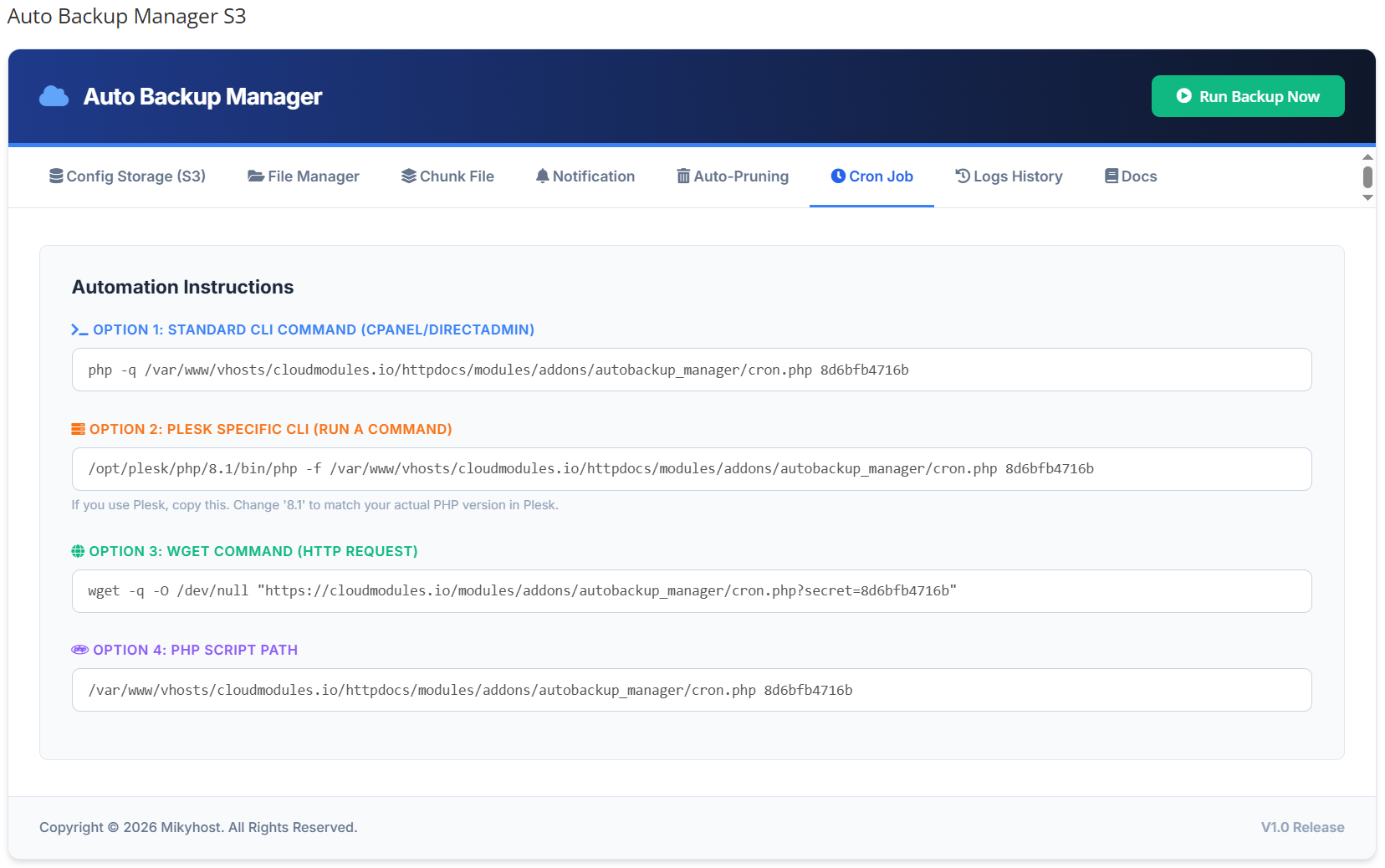Screen dimensions: 1385x868
Task: Click the Run Backup Now button
Action: 1247,95
